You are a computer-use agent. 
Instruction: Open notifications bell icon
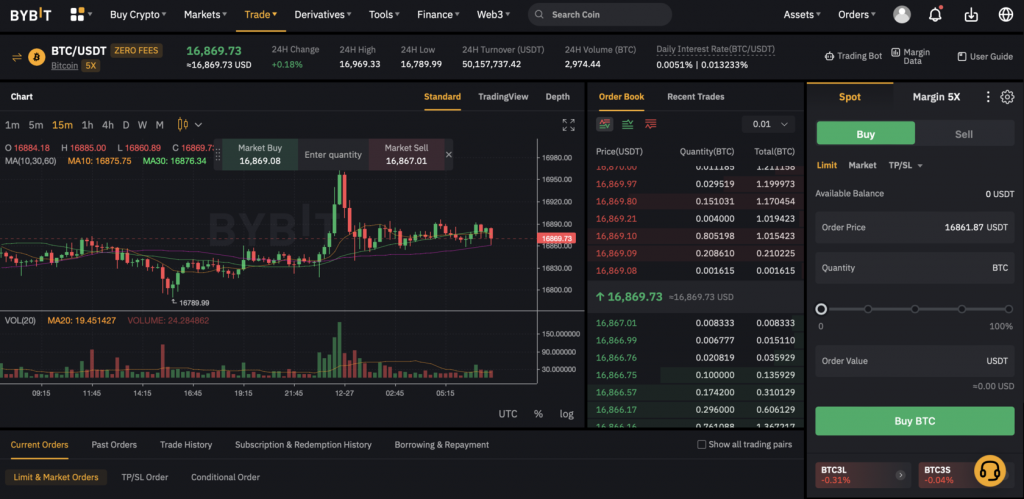coord(936,14)
